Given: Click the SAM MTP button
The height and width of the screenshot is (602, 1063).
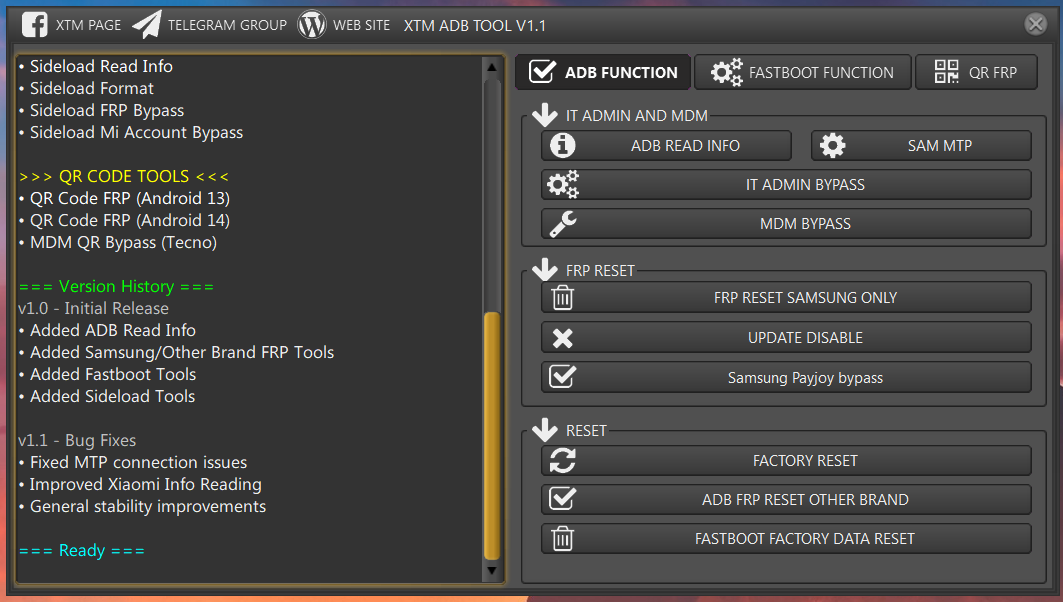Looking at the screenshot, I should 921,145.
